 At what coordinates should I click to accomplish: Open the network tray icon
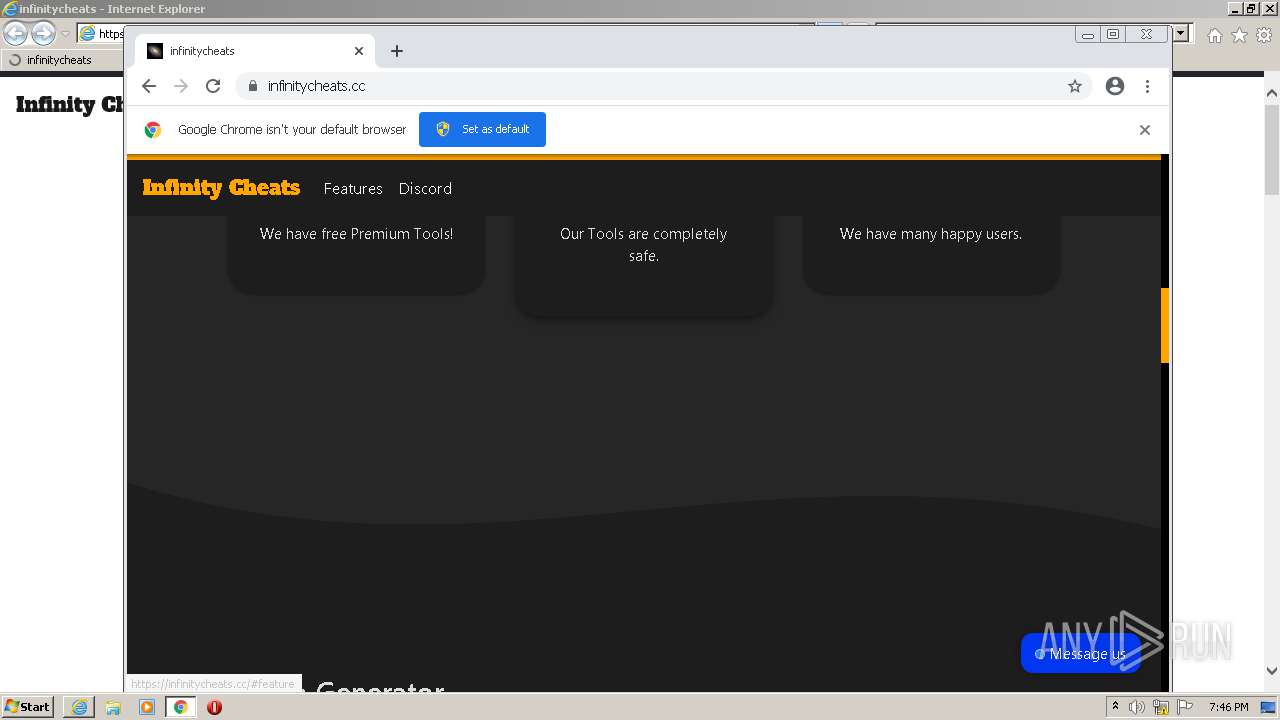pyautogui.click(x=1161, y=707)
